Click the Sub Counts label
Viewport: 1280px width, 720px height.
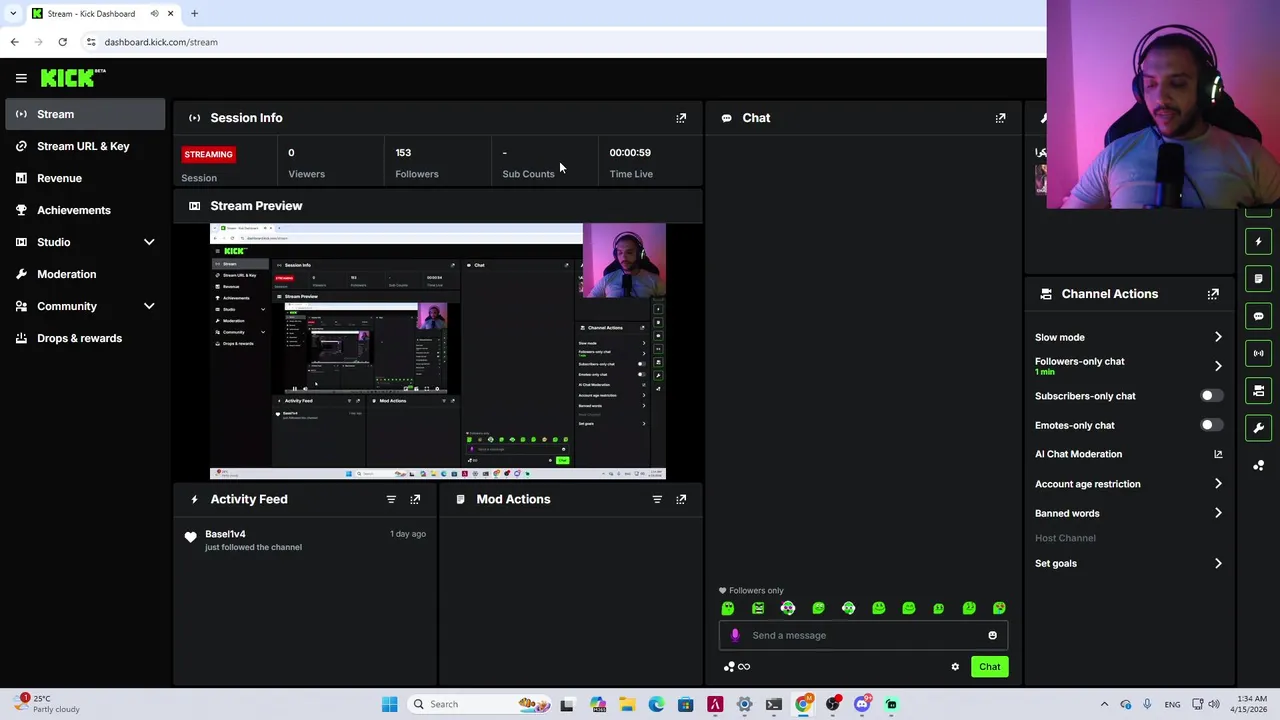click(528, 174)
